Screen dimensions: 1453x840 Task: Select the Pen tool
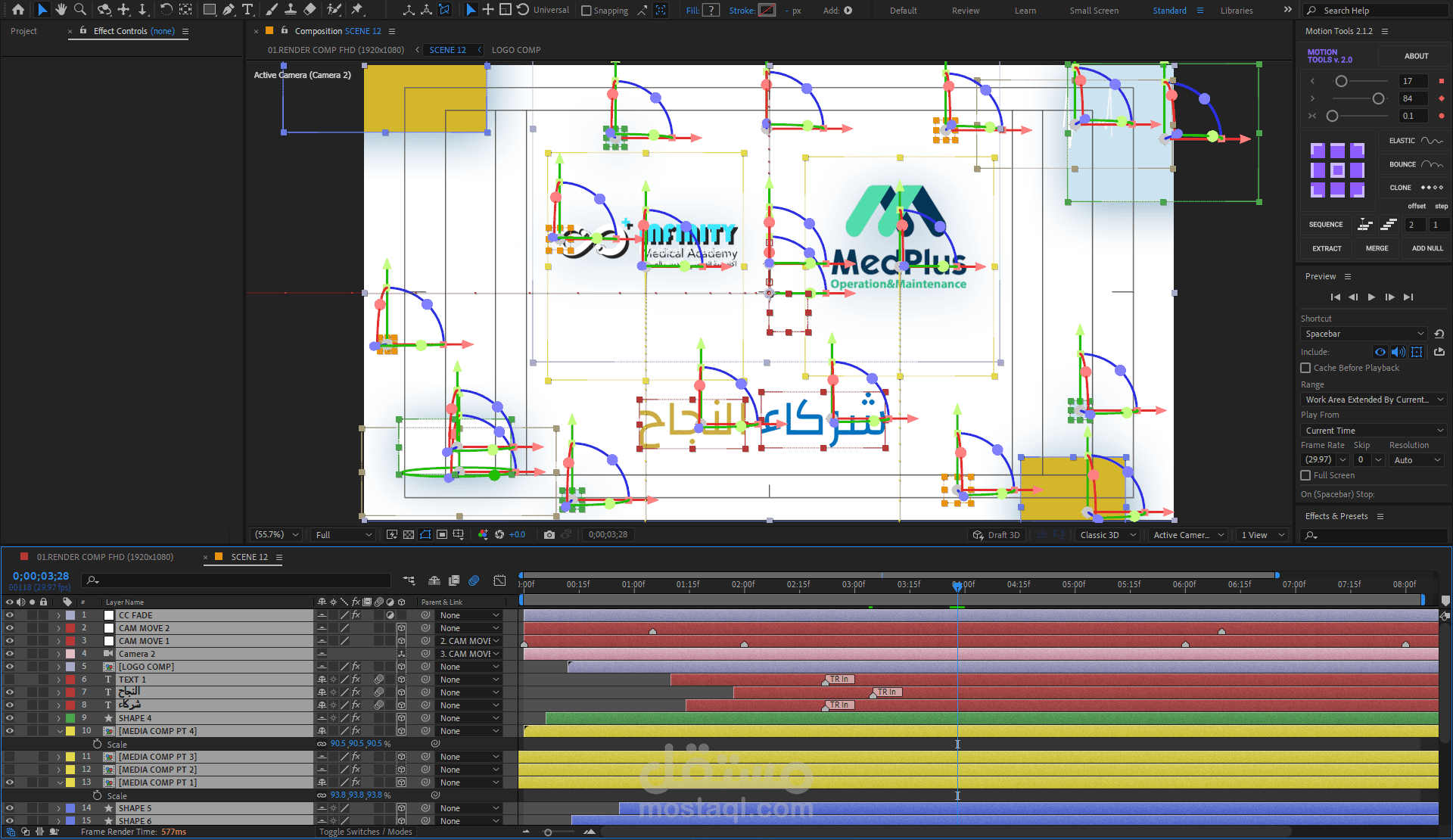coord(229,10)
